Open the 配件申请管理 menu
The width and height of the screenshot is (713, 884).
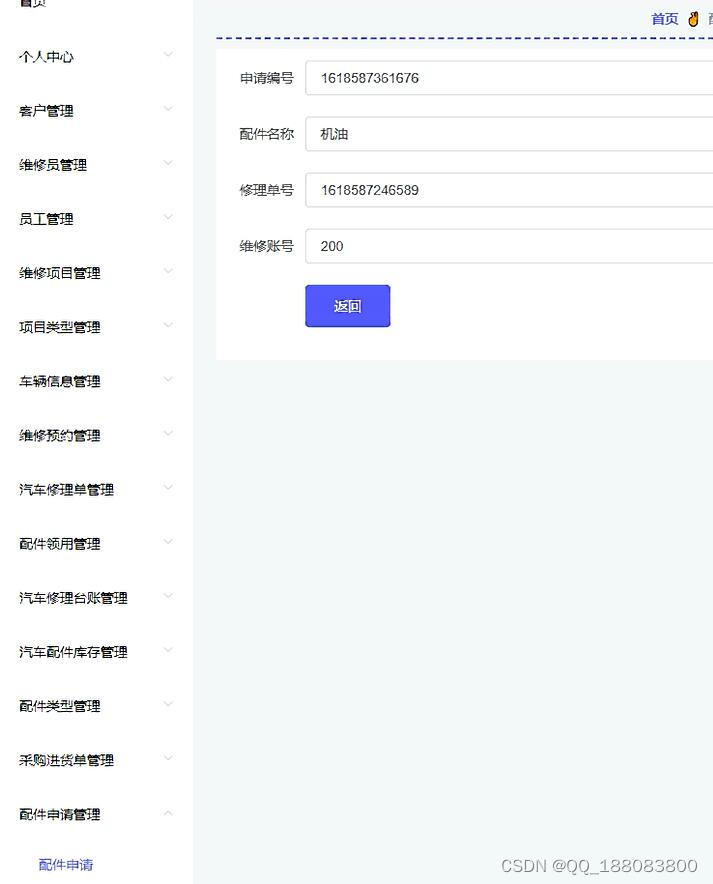click(60, 814)
